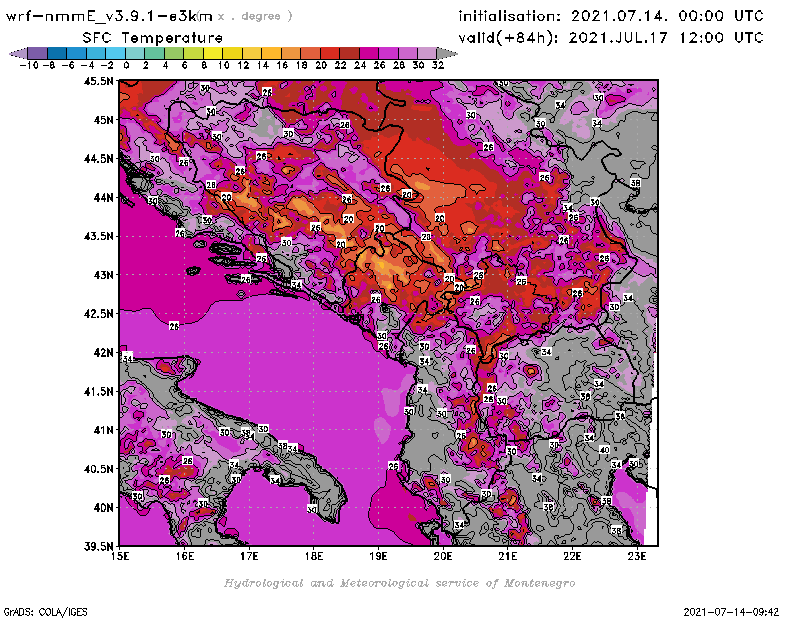This screenshot has height=618, width=800.
Task: Click the legend swatch between 28 and 30
Action: click(x=407, y=53)
